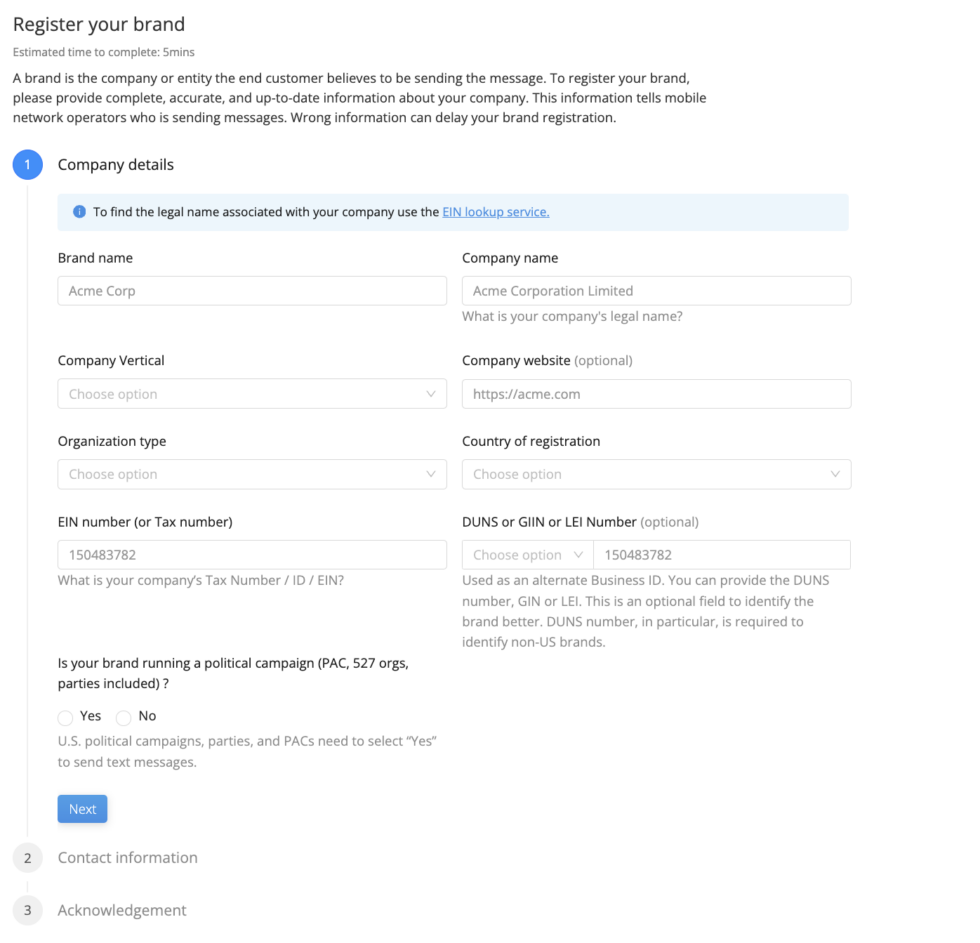Open the Country of registration dropdown
Viewport: 980px width, 943px height.
(x=655, y=474)
